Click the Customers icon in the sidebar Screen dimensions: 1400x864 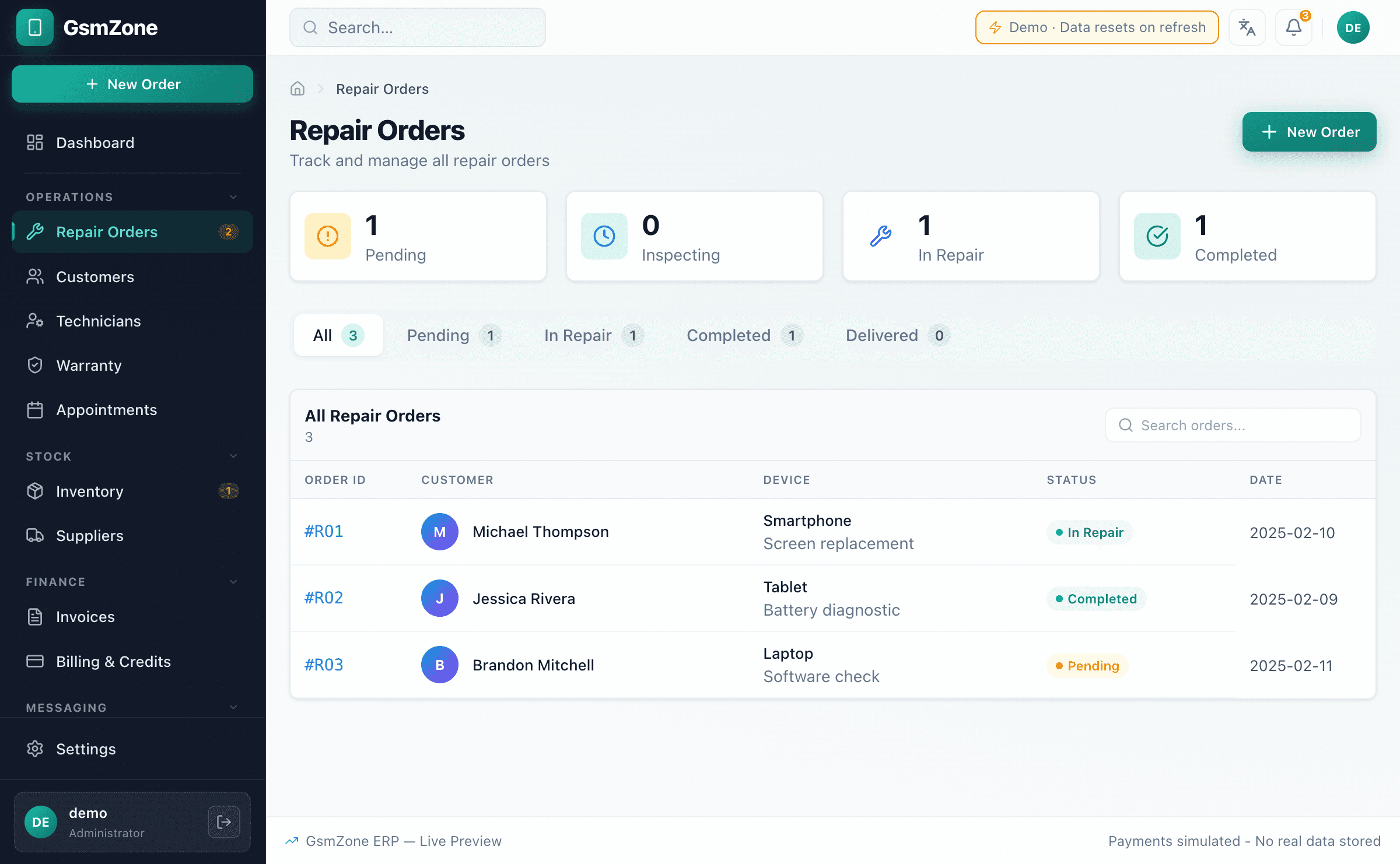(36, 277)
